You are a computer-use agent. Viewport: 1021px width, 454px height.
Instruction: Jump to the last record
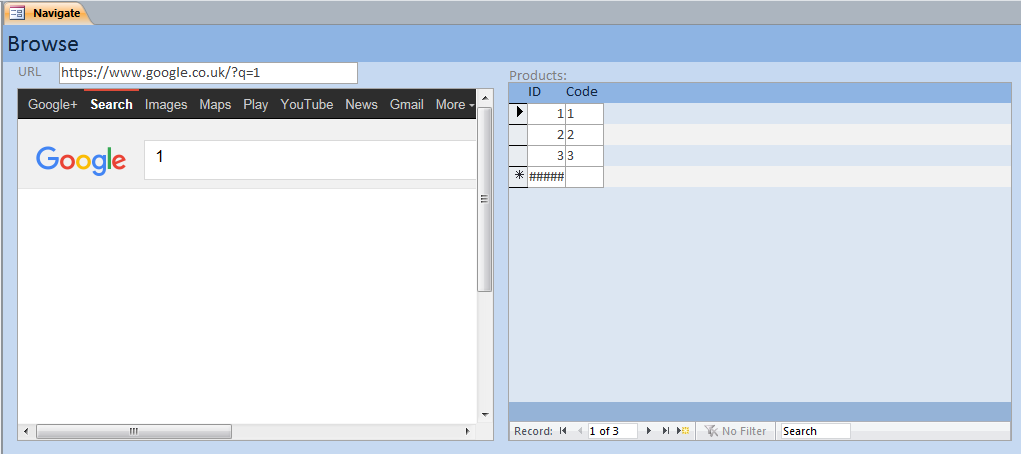[x=666, y=431]
